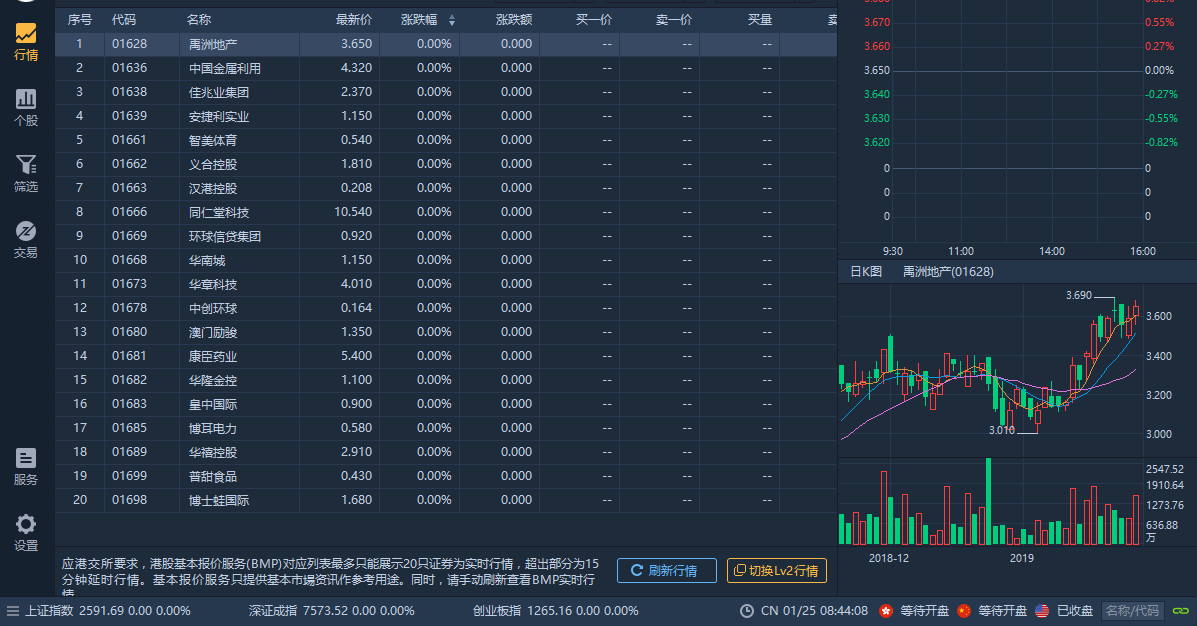The width and height of the screenshot is (1197, 626).
Task: Select the 安捷利实业 row
Action: 446,116
